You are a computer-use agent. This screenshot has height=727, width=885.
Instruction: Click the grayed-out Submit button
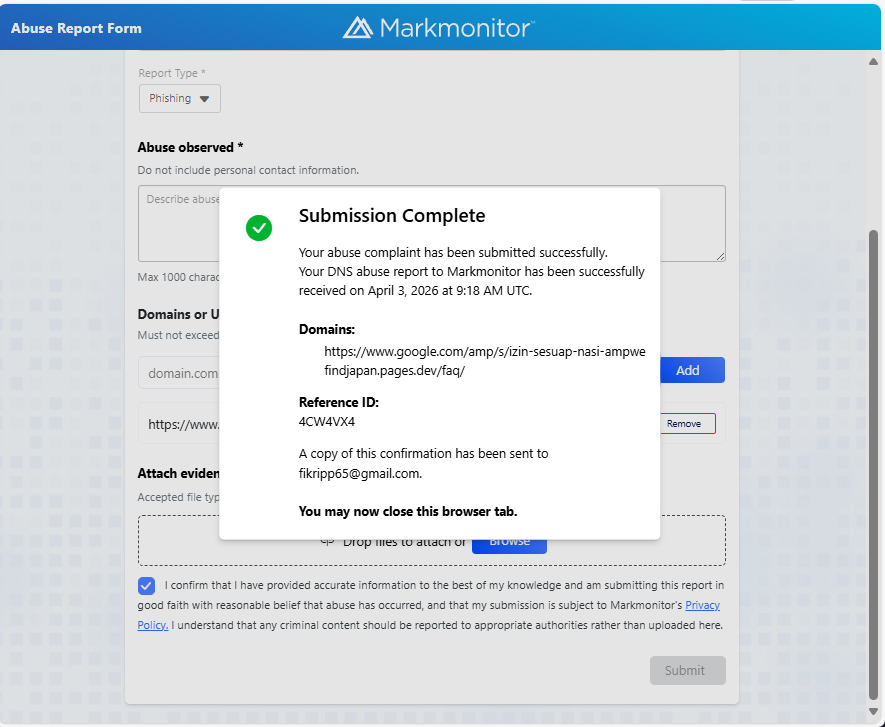(687, 671)
